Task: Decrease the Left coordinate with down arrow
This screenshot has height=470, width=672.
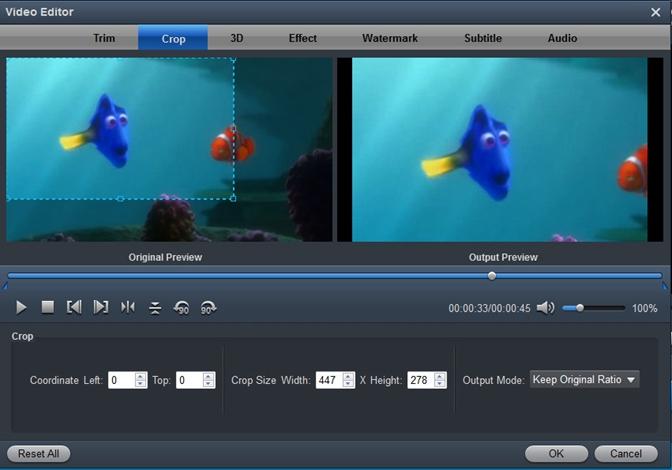Action: pos(141,384)
